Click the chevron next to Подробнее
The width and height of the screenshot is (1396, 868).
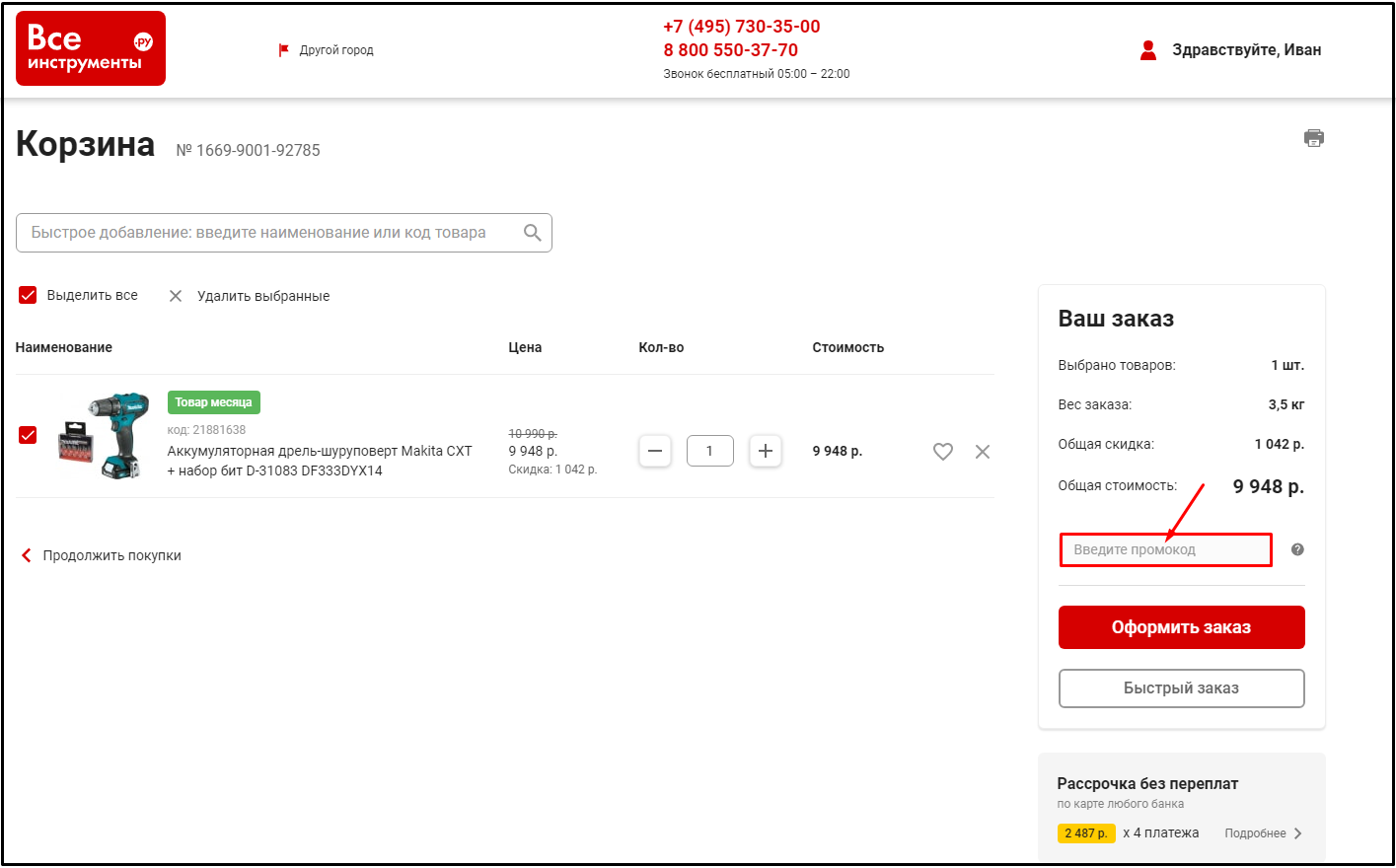(x=1298, y=833)
